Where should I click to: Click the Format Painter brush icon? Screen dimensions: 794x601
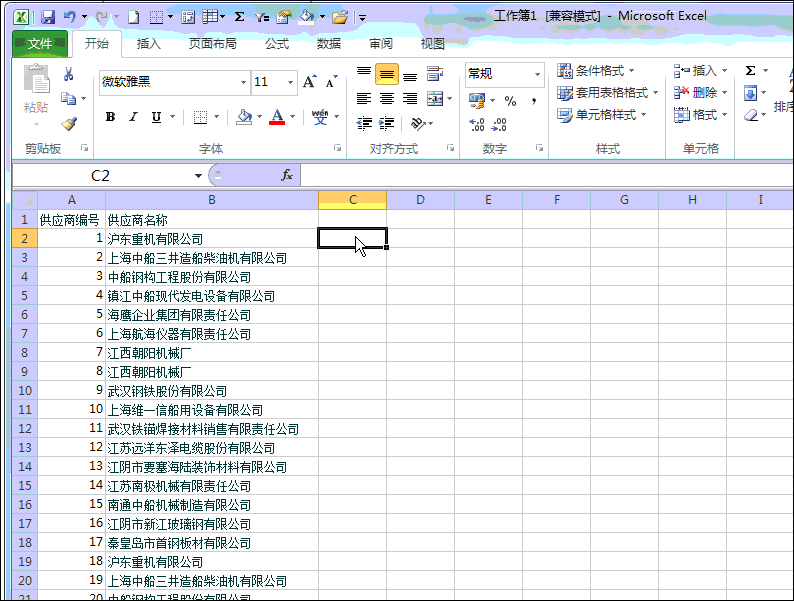click(68, 125)
